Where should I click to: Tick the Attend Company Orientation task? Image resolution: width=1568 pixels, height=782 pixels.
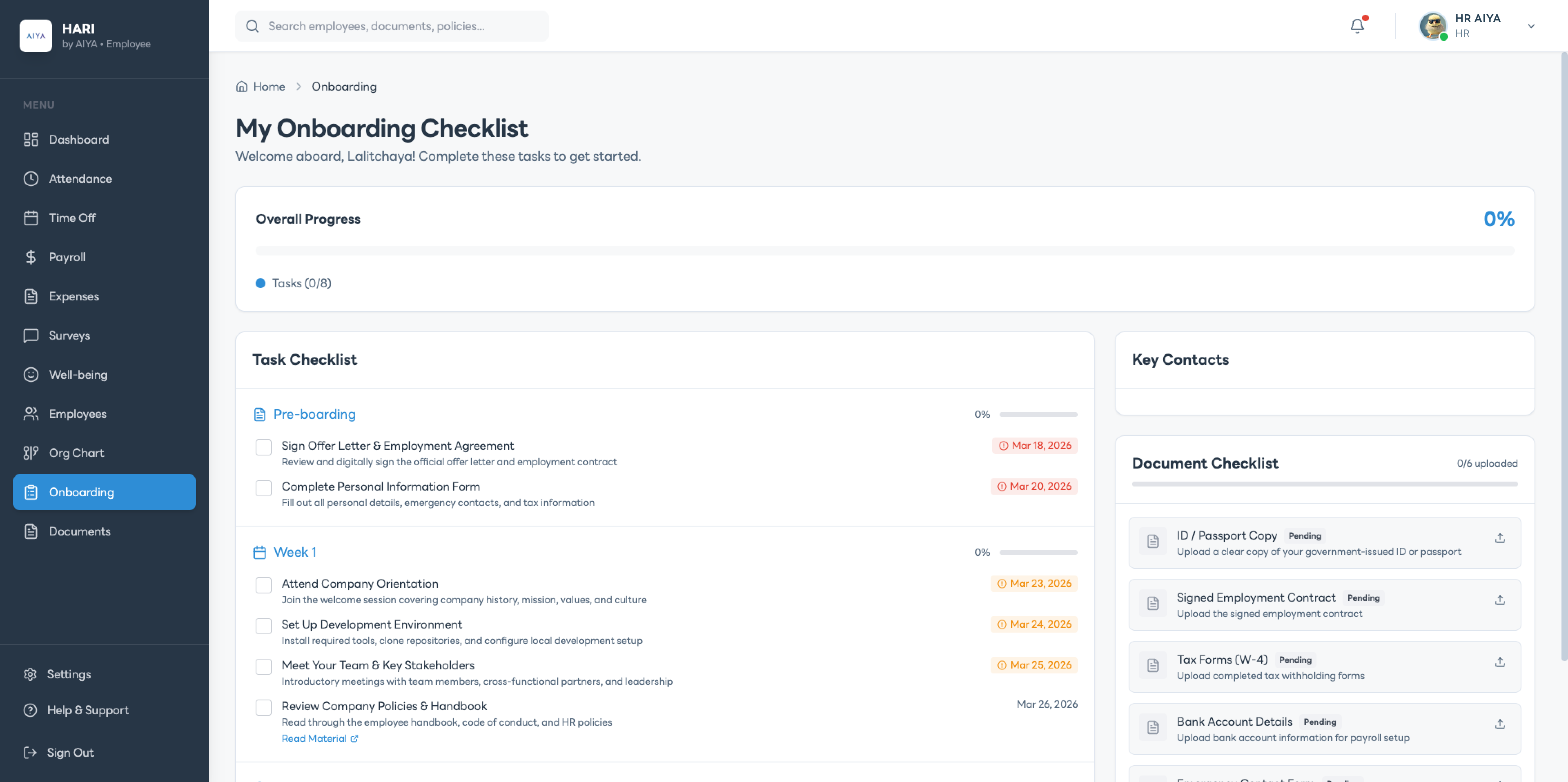coord(263,585)
